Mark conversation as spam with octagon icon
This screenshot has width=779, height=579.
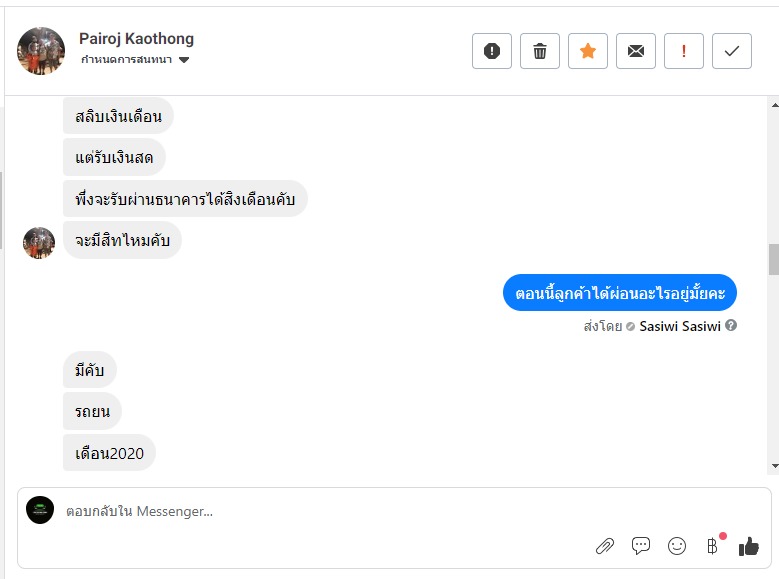click(x=492, y=51)
